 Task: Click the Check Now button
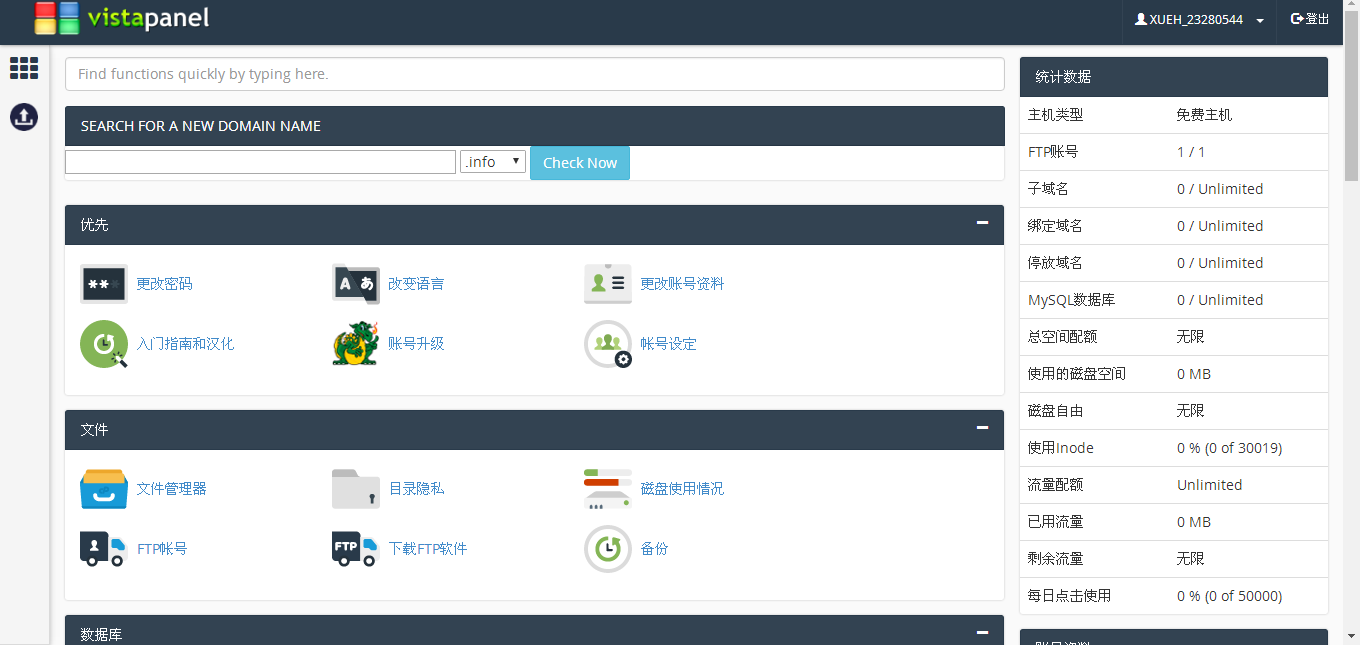click(580, 163)
